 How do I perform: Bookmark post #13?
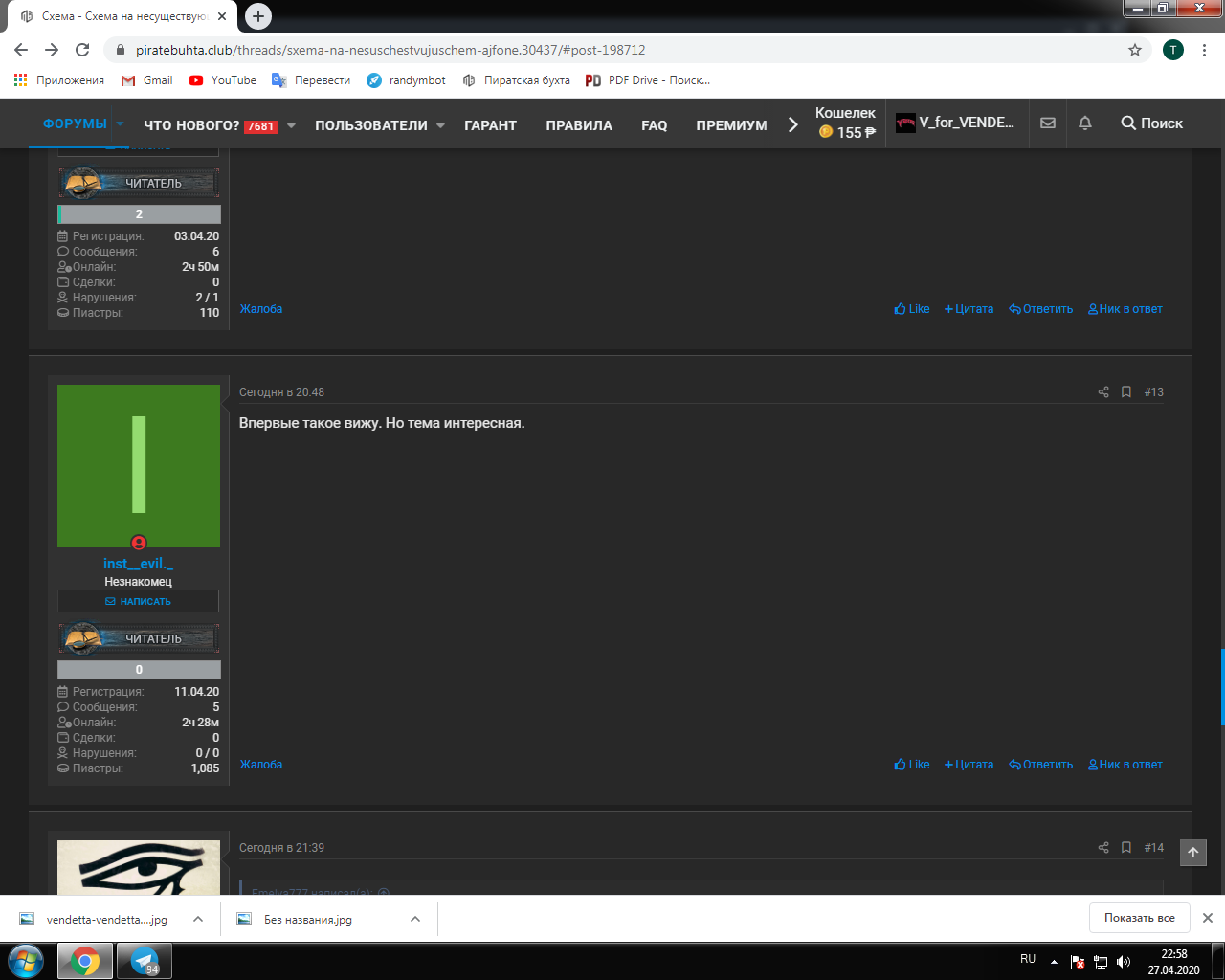1126,392
